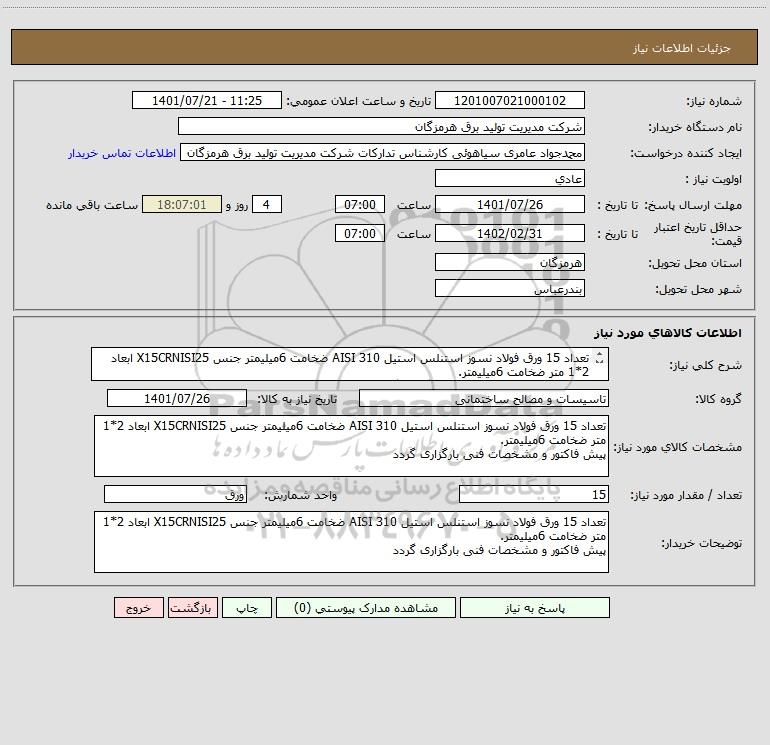Click the delivery city field 'بندرعباس'
Image resolution: width=770 pixels, height=745 pixels.
pos(510,288)
